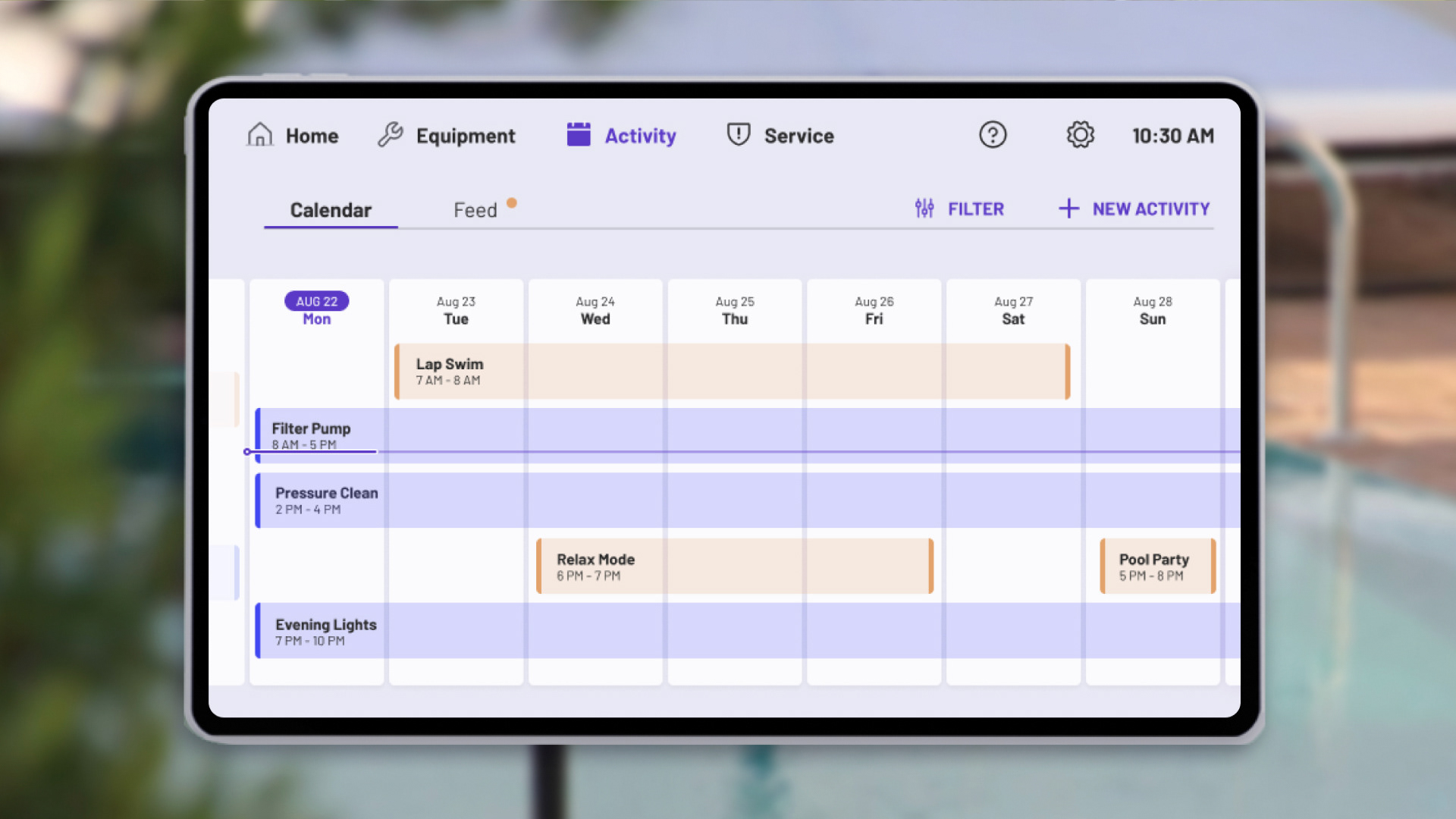Open settings via the gear icon

click(x=1080, y=135)
